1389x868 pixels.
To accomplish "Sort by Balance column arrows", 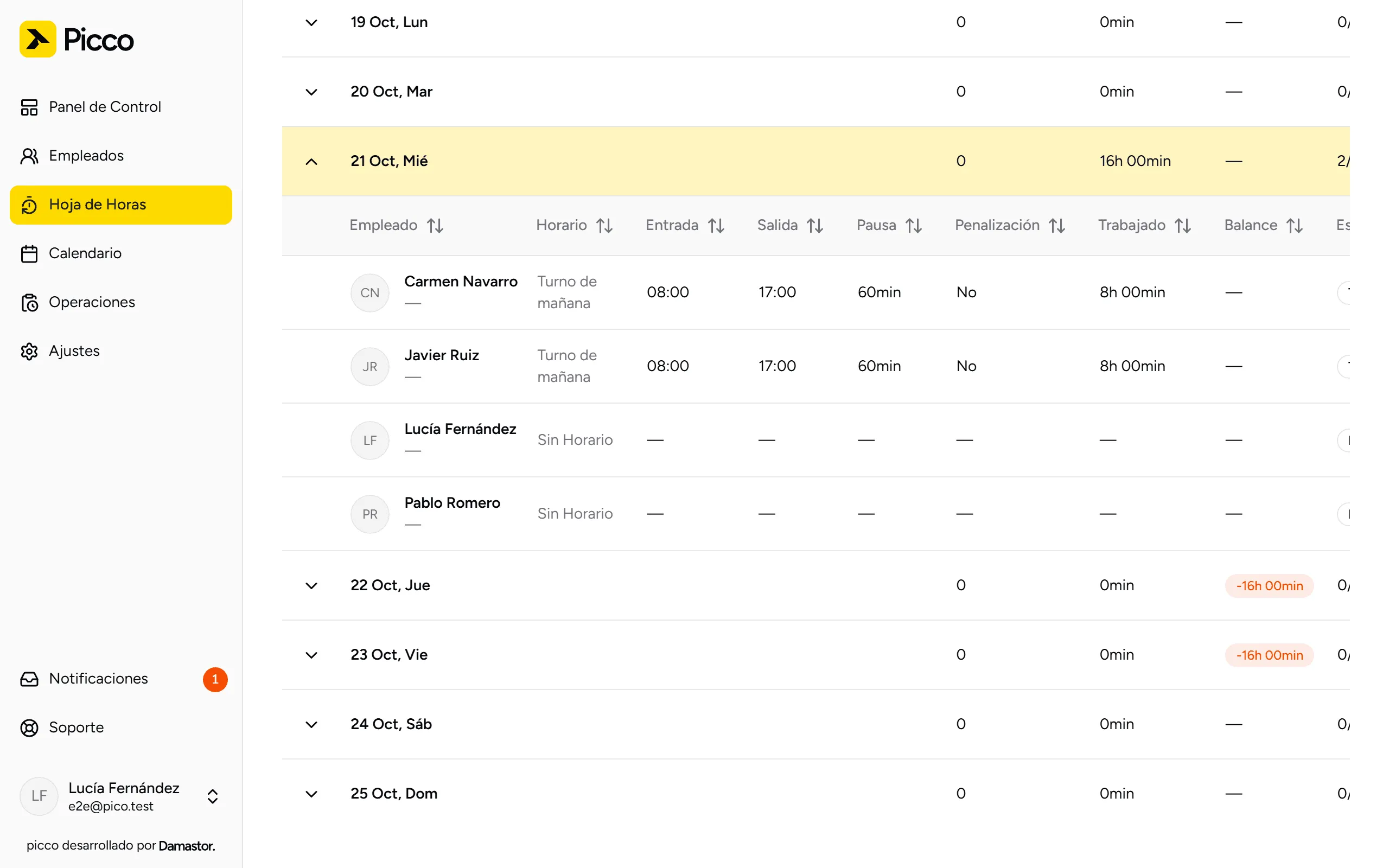I will tap(1294, 226).
